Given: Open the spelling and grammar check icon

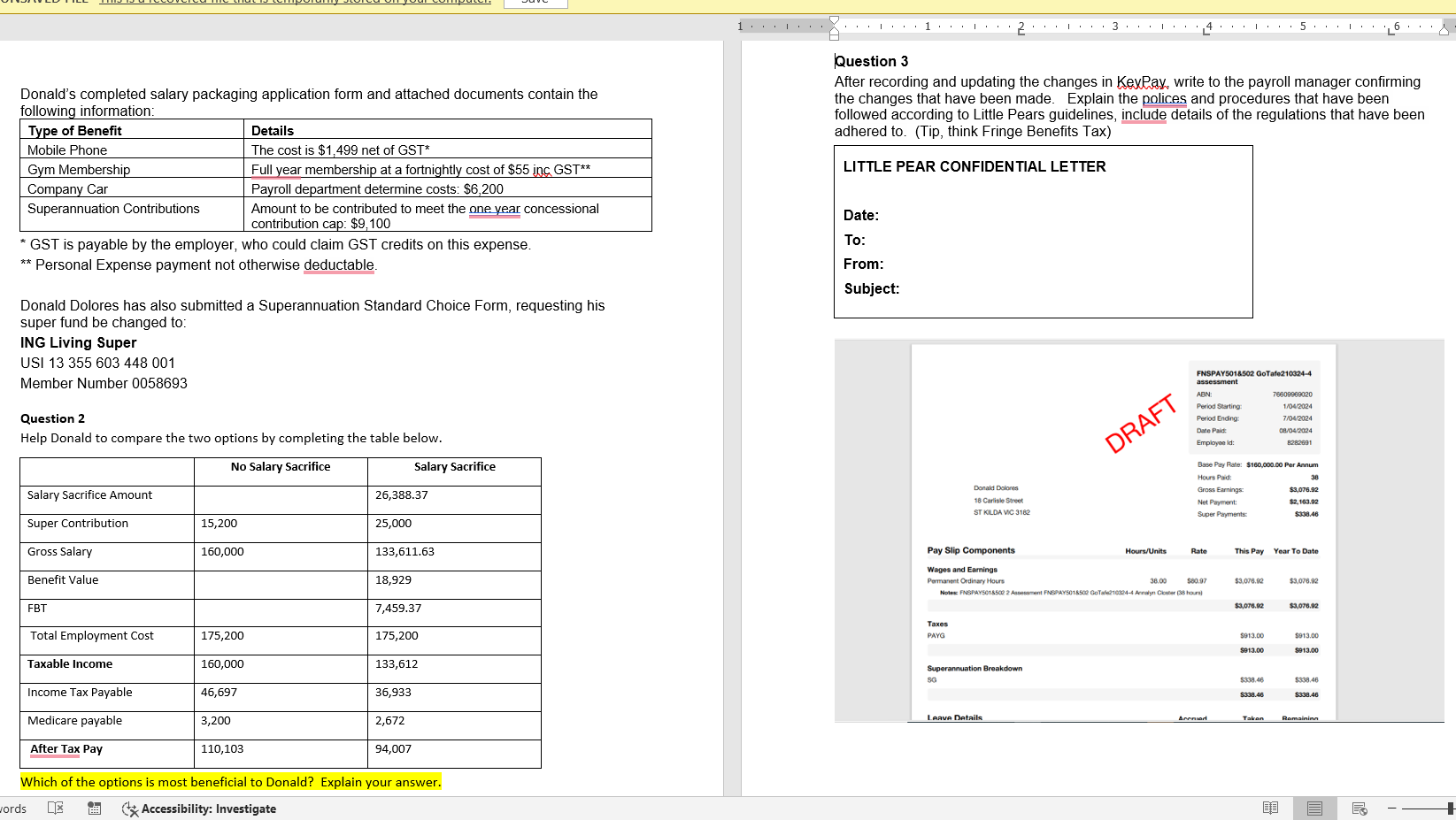Looking at the screenshot, I should coord(55,809).
